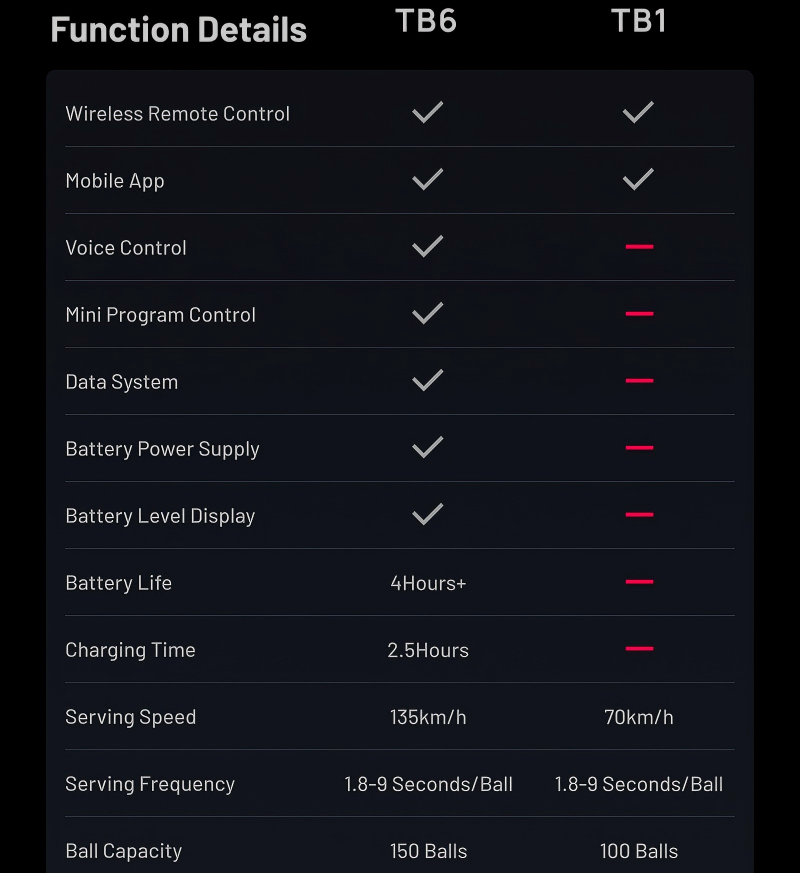Click TB1 red dash in Battery Life row
The width and height of the screenshot is (800, 873).
(639, 582)
